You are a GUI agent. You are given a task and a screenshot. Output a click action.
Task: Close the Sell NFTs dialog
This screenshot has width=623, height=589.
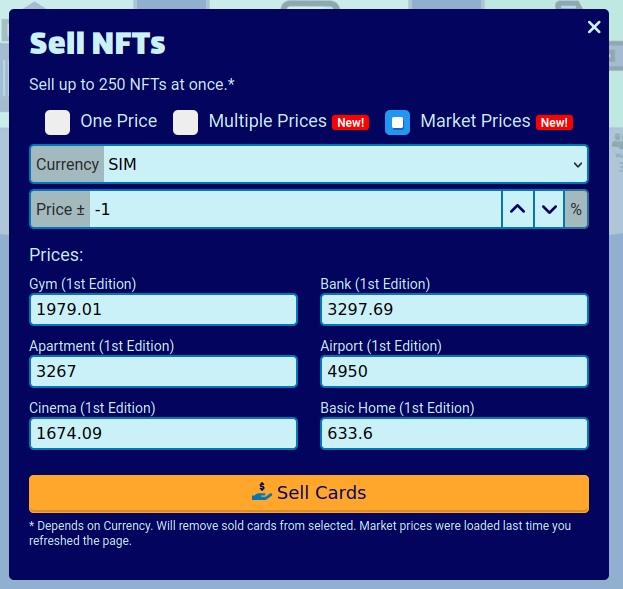(x=594, y=27)
